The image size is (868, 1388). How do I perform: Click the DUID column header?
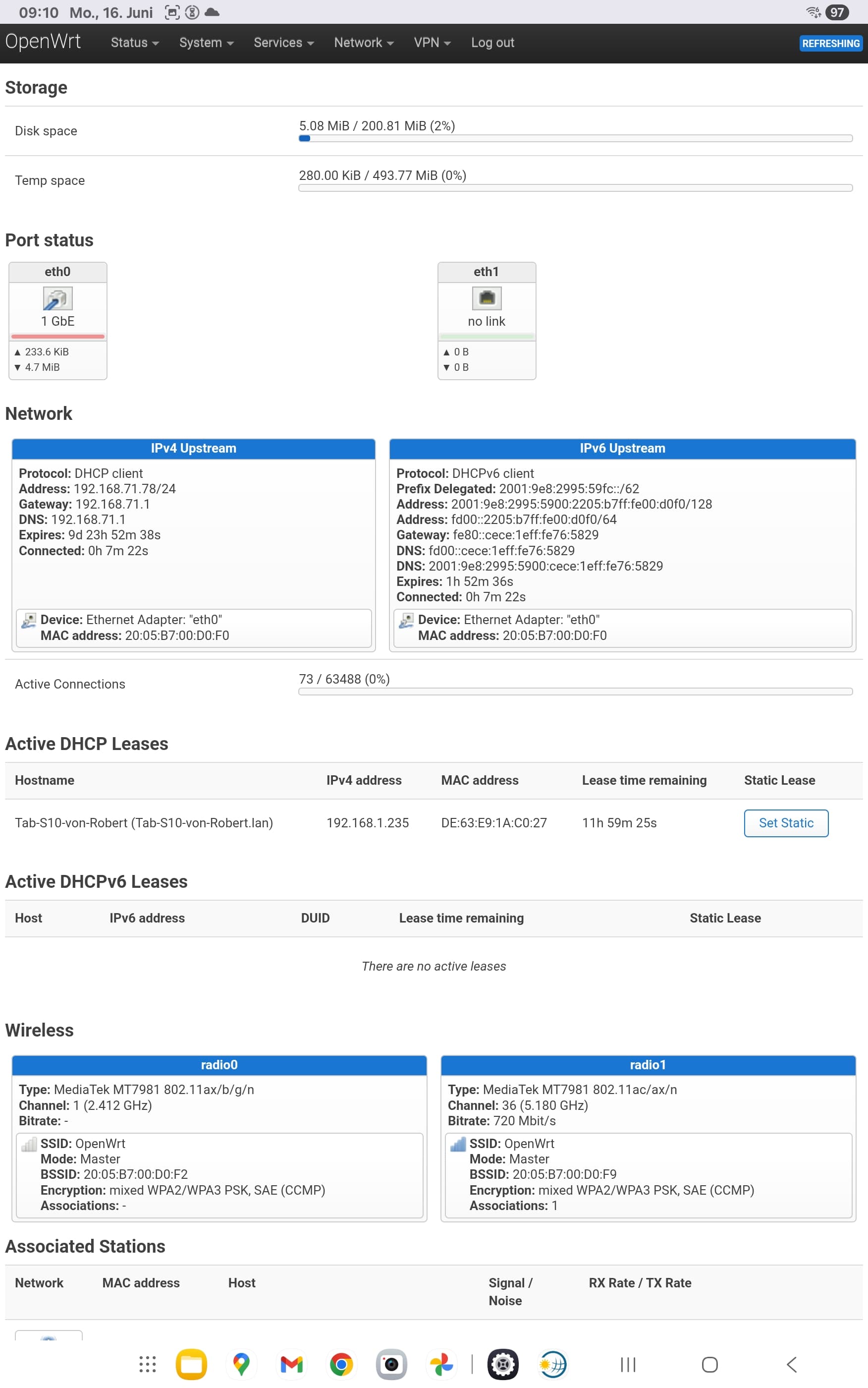pos(315,918)
